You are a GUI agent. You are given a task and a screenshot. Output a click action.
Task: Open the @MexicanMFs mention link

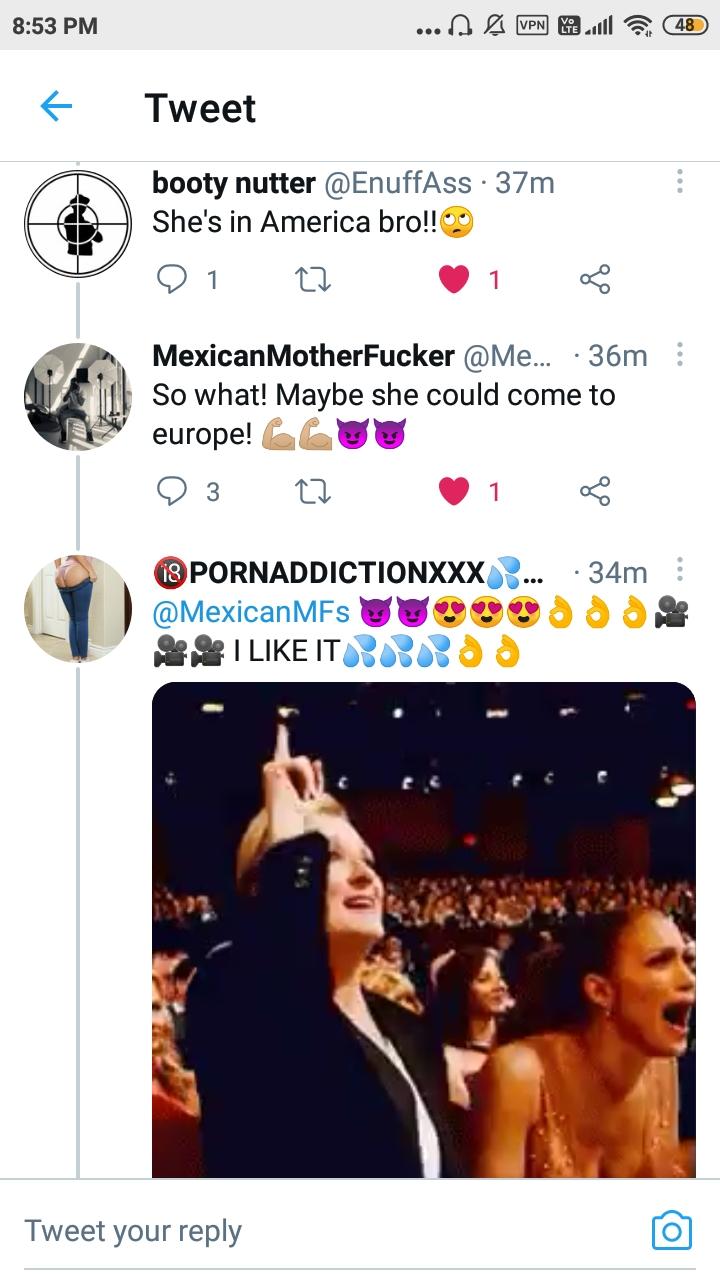(x=250, y=611)
